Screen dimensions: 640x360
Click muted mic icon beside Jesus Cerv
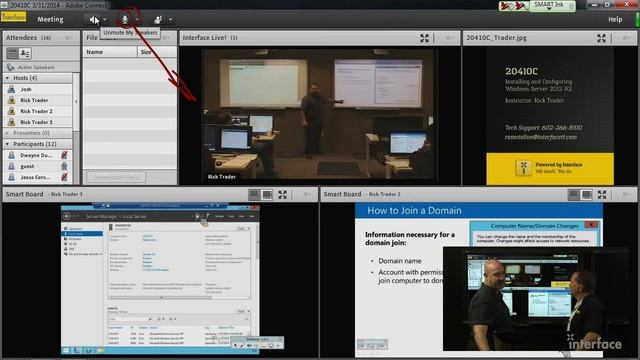tap(64, 177)
